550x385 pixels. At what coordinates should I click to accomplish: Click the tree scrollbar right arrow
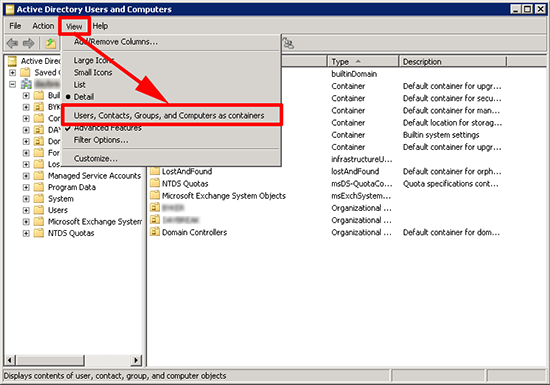point(136,360)
